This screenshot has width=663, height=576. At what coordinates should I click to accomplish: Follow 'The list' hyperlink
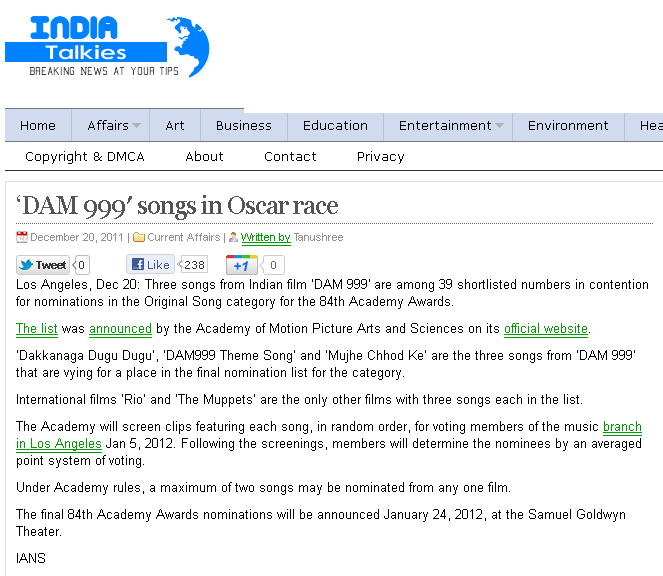pos(37,329)
